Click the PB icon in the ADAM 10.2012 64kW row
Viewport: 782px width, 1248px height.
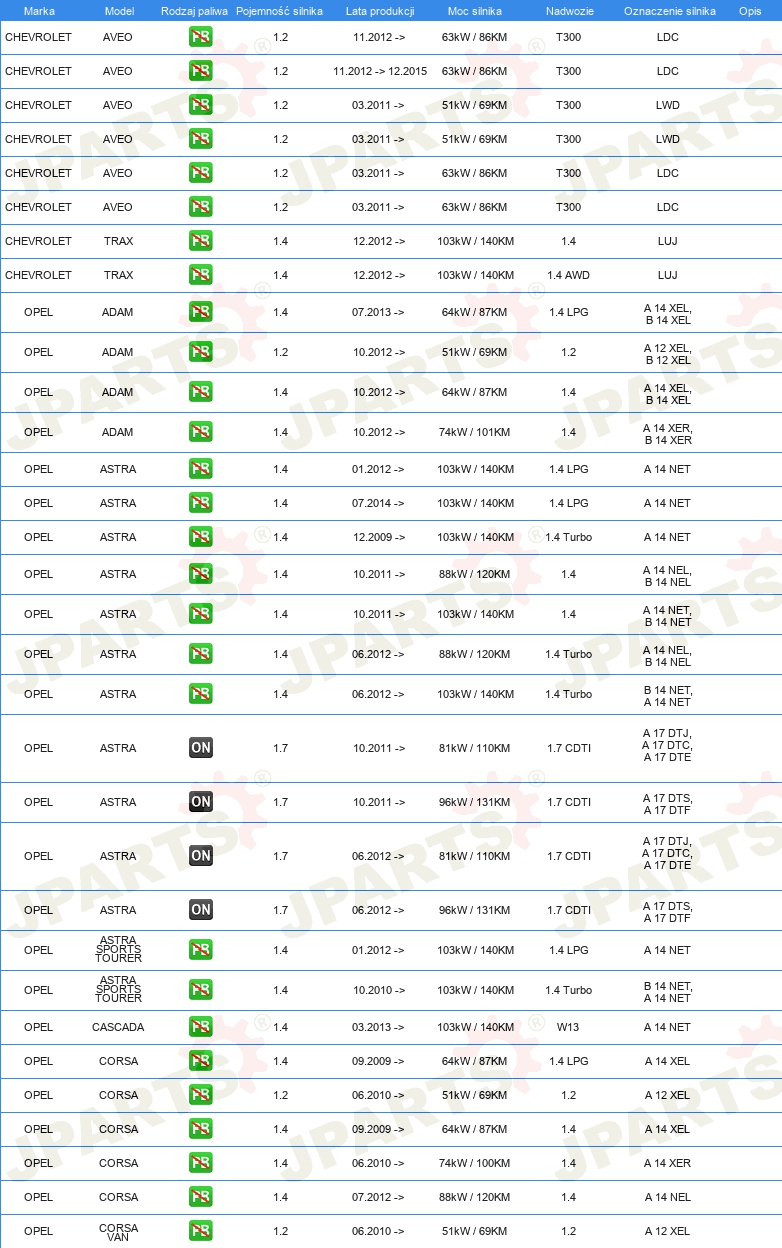click(201, 391)
